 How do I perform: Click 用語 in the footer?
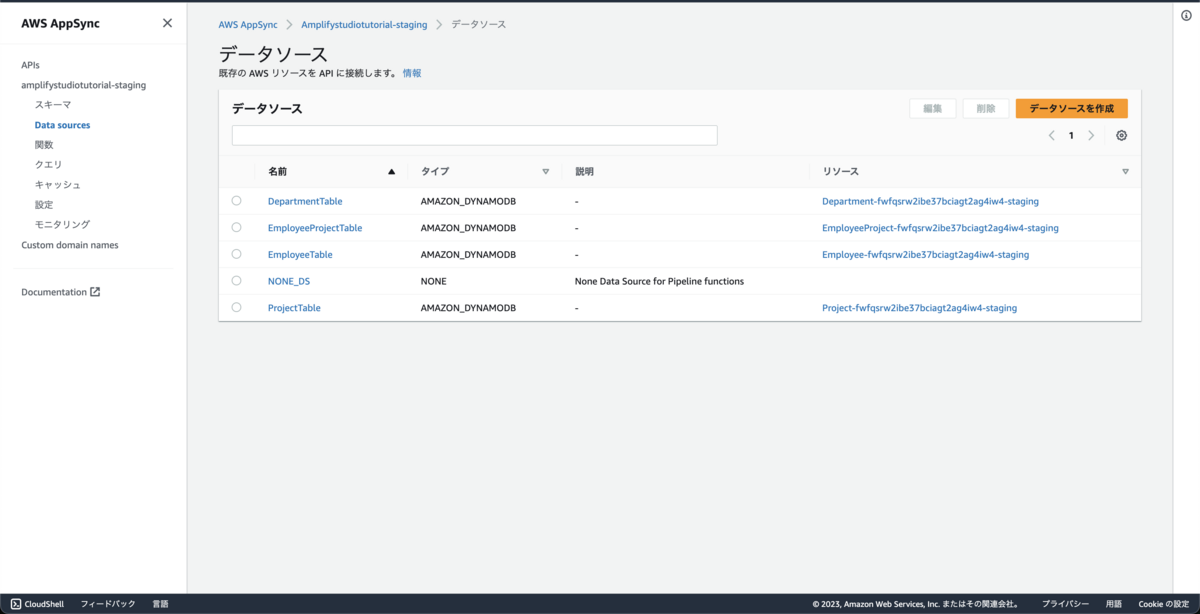pyautogui.click(x=1114, y=604)
